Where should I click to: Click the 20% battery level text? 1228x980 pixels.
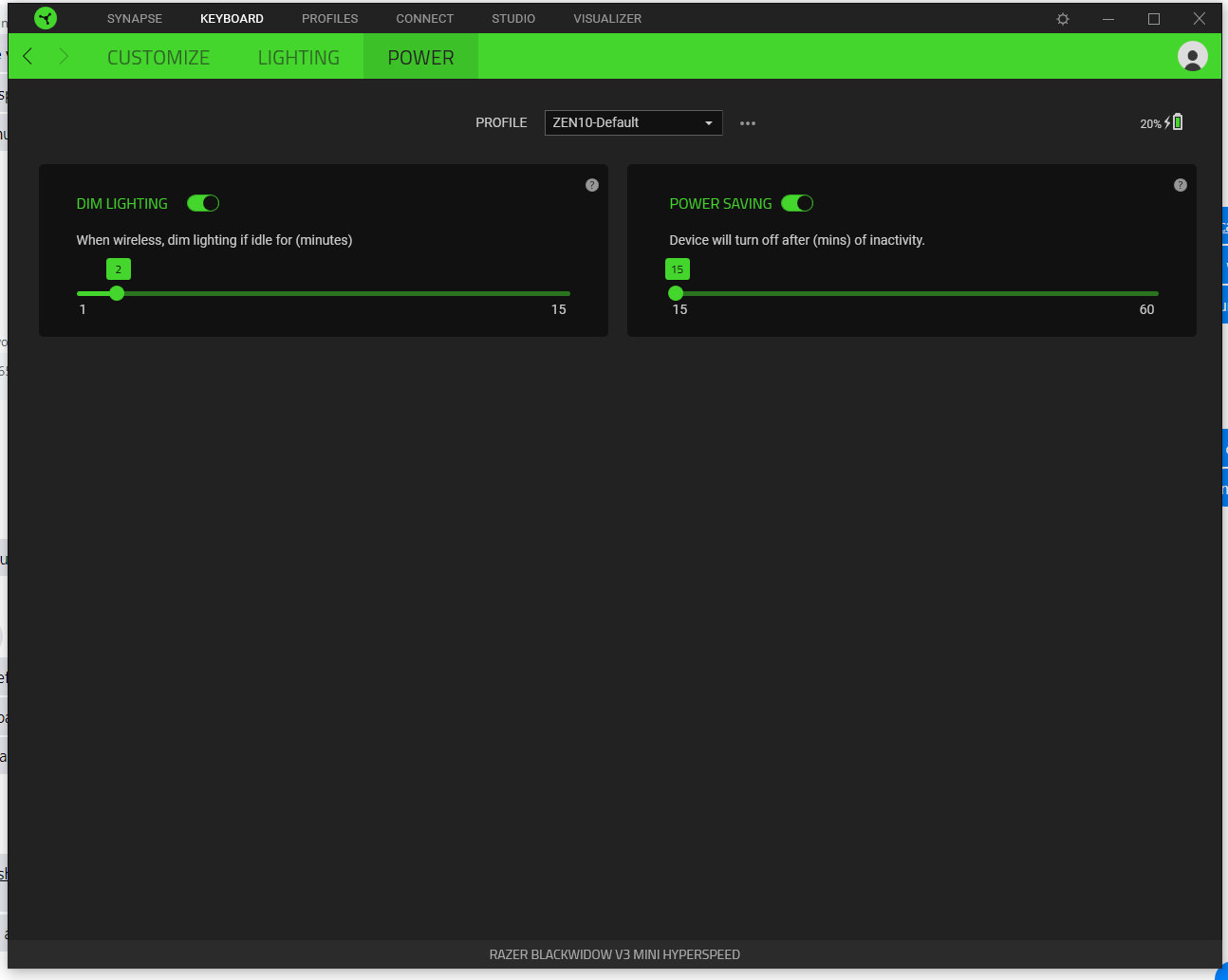1151,124
